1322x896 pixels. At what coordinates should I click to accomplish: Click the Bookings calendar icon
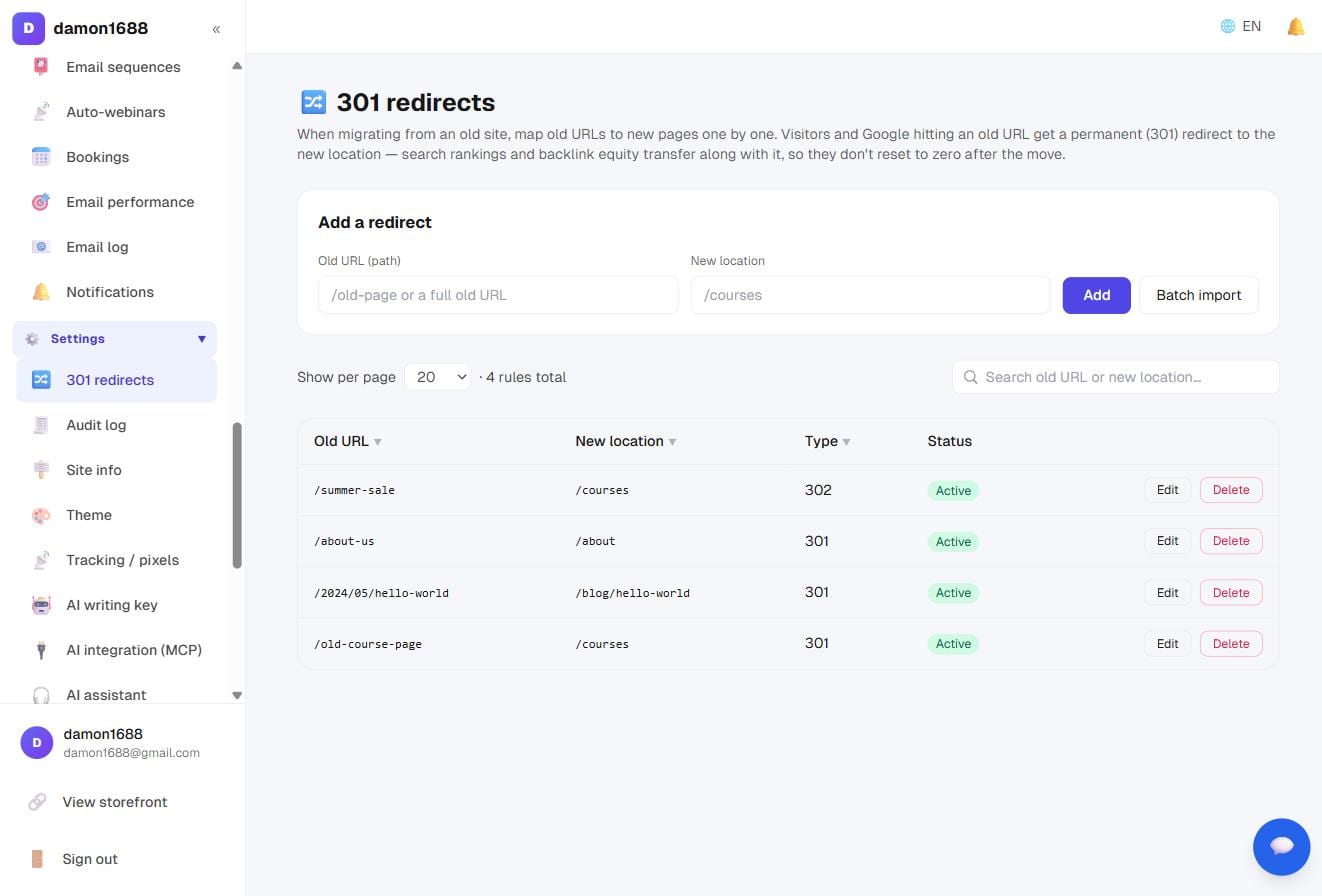[x=41, y=157]
